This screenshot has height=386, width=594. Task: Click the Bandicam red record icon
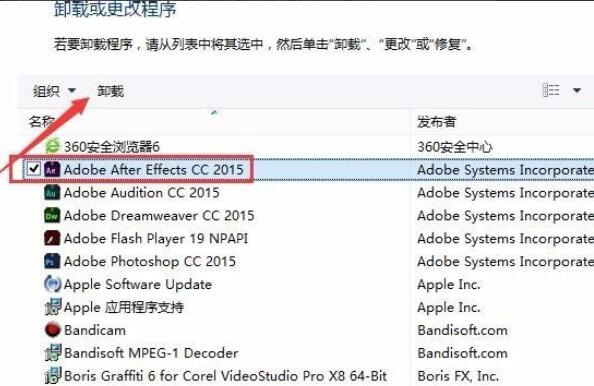pos(52,330)
